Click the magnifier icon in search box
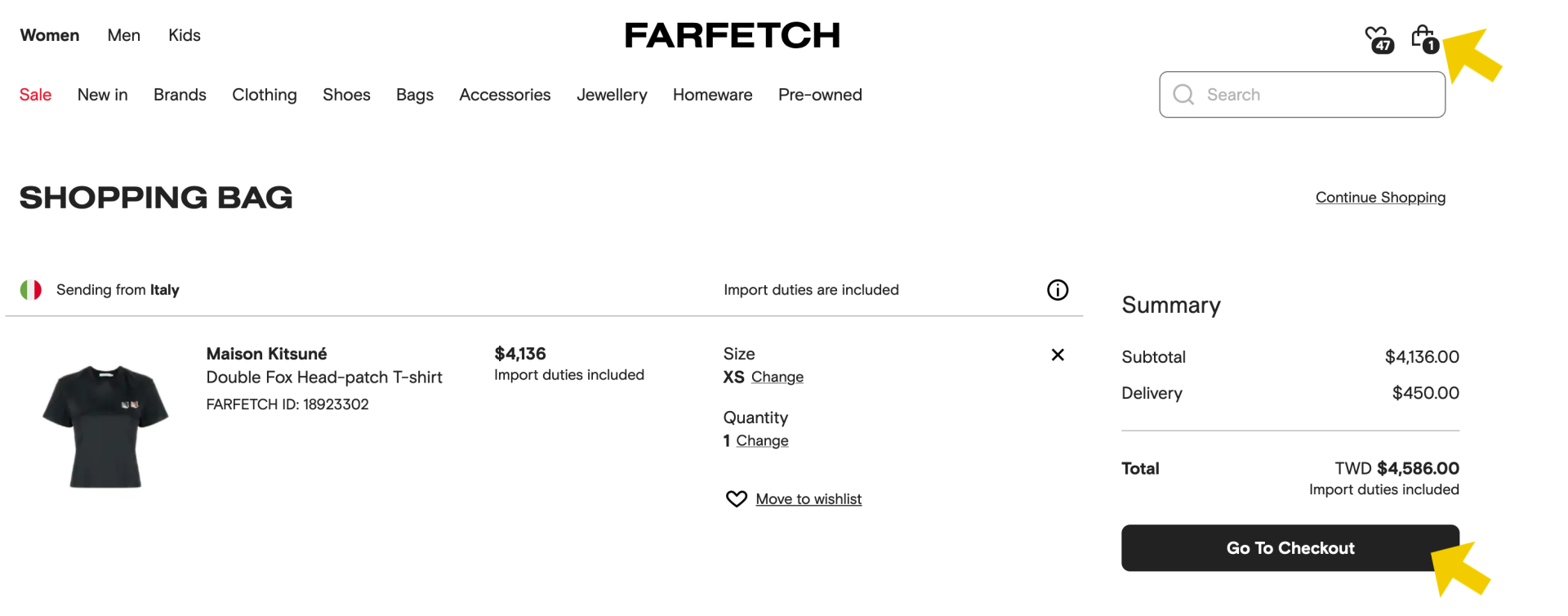The height and width of the screenshot is (616, 1568). [1183, 95]
